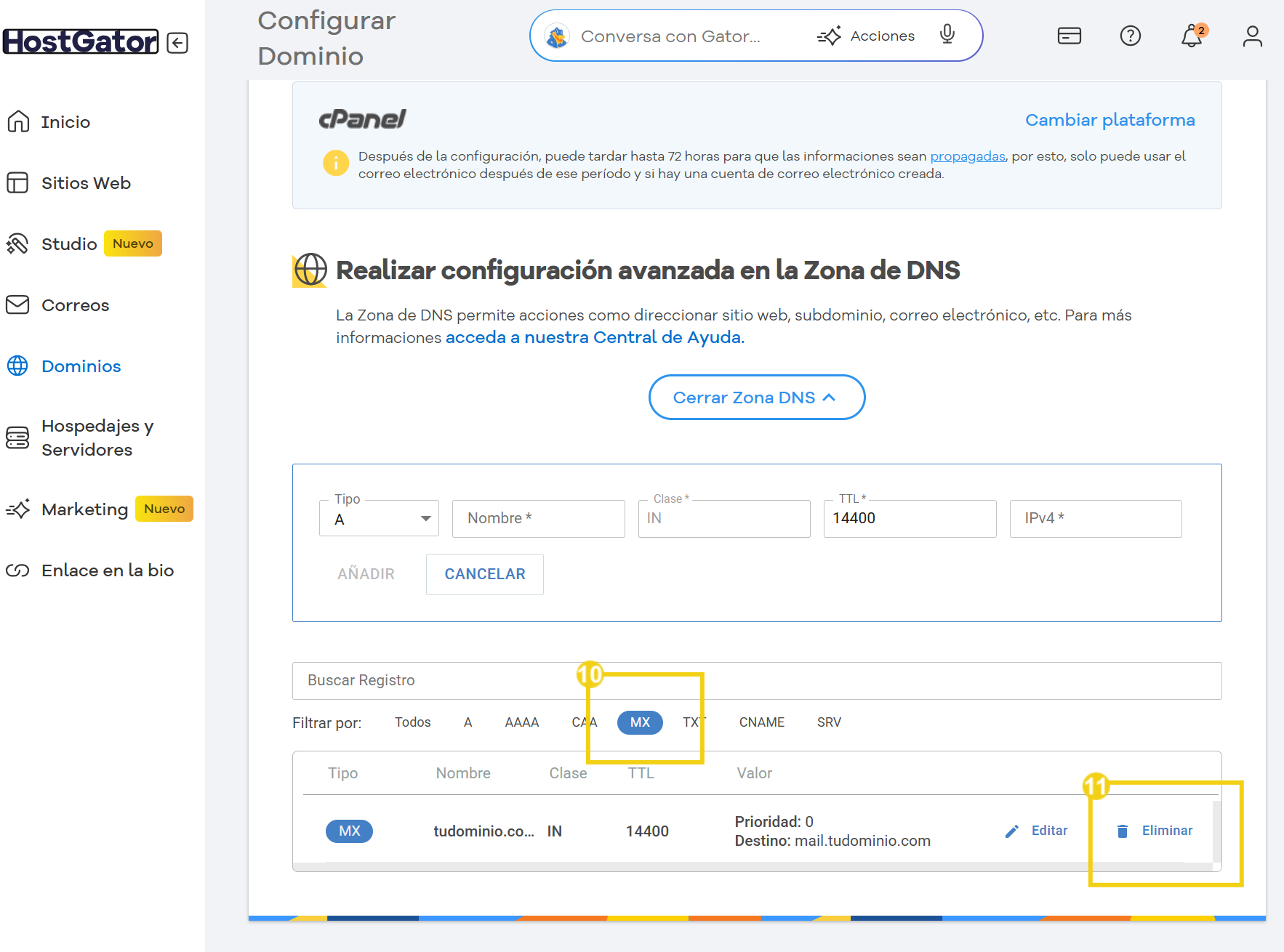
Task: Open the help question mark icon
Action: (1130, 36)
